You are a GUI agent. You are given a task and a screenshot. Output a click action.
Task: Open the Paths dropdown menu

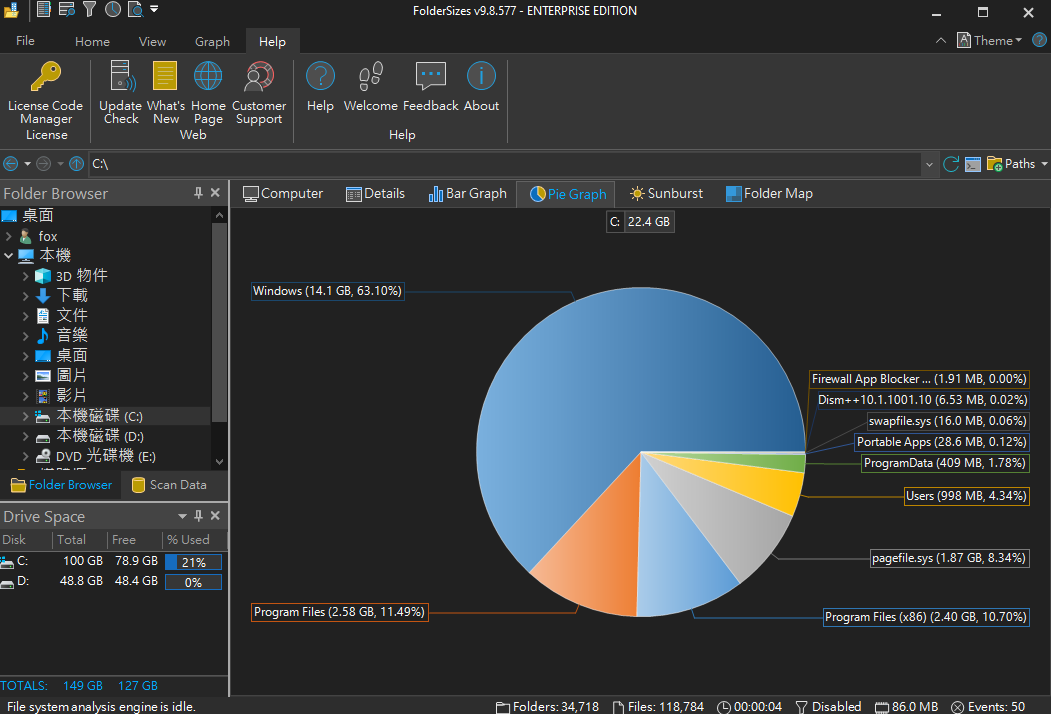1017,164
